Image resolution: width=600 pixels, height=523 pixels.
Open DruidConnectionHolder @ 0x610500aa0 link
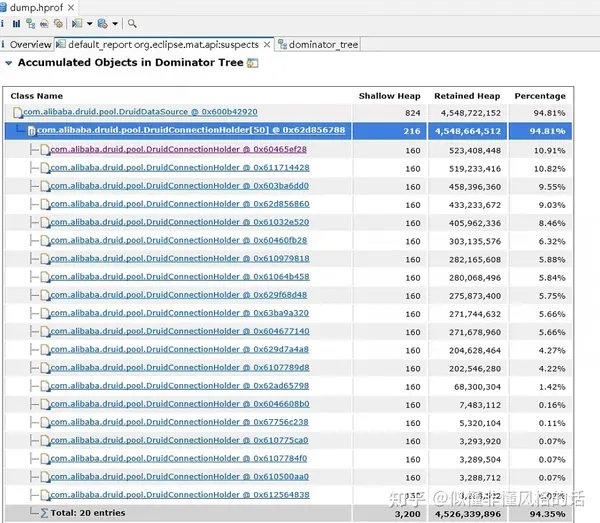[179, 477]
